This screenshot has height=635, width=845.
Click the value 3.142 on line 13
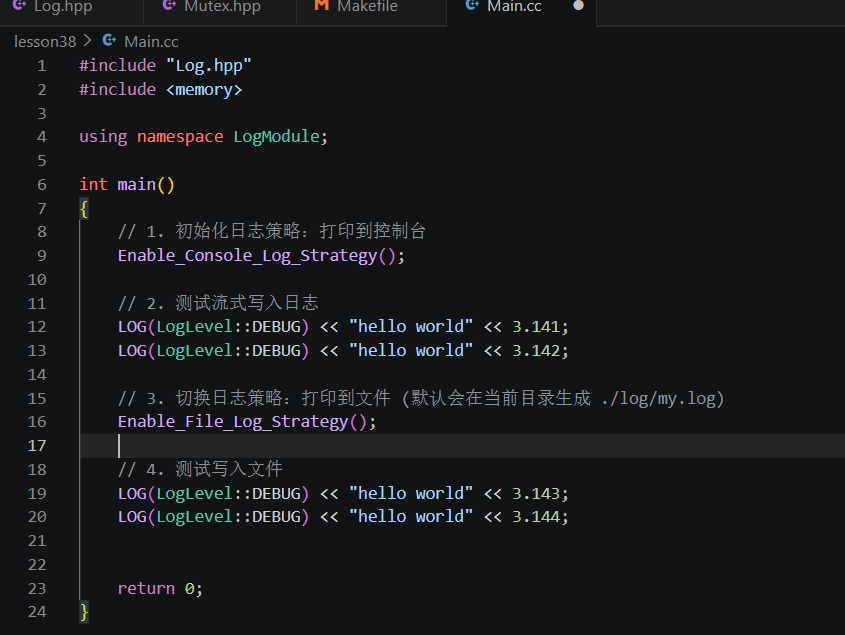coord(536,350)
